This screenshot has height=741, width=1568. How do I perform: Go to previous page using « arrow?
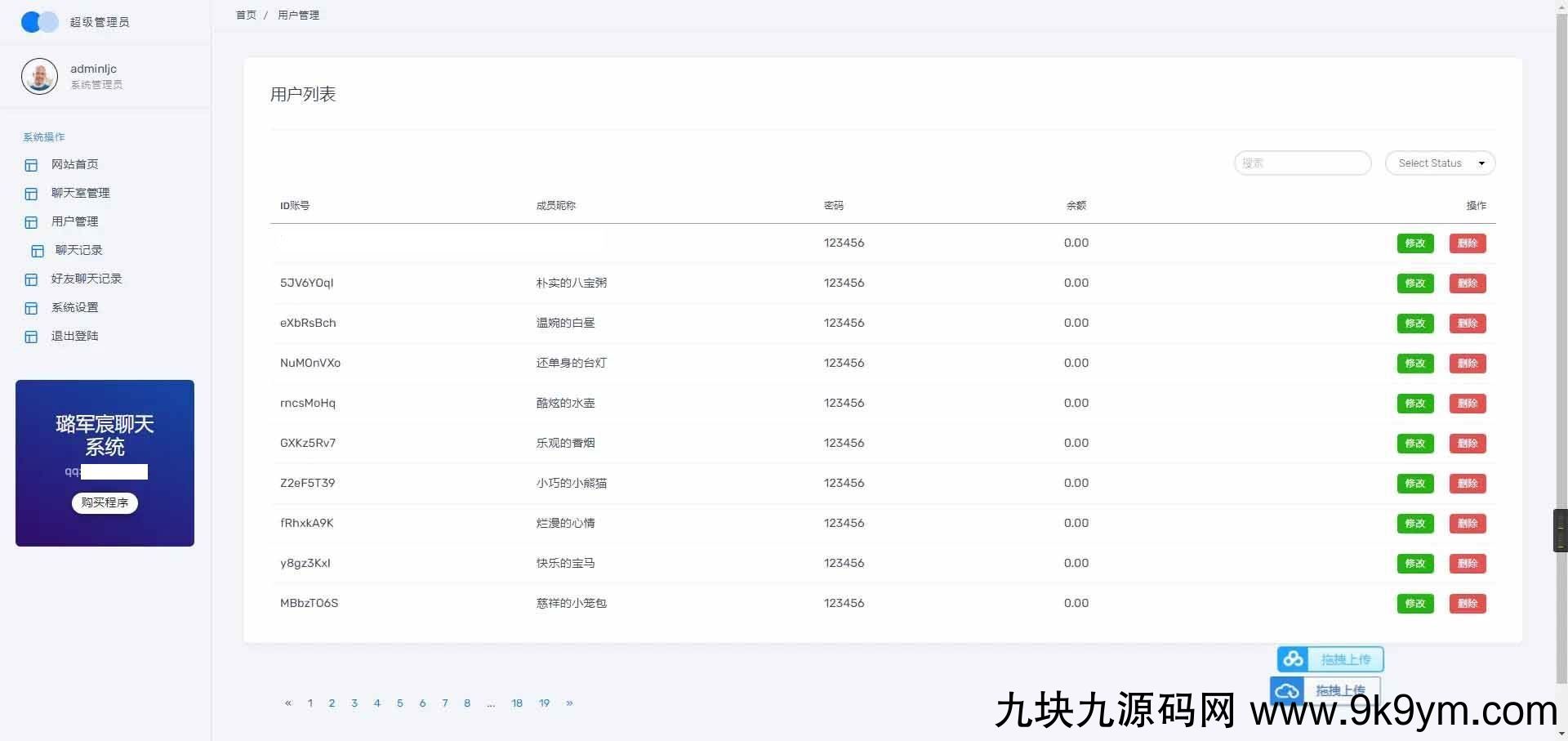tap(287, 703)
